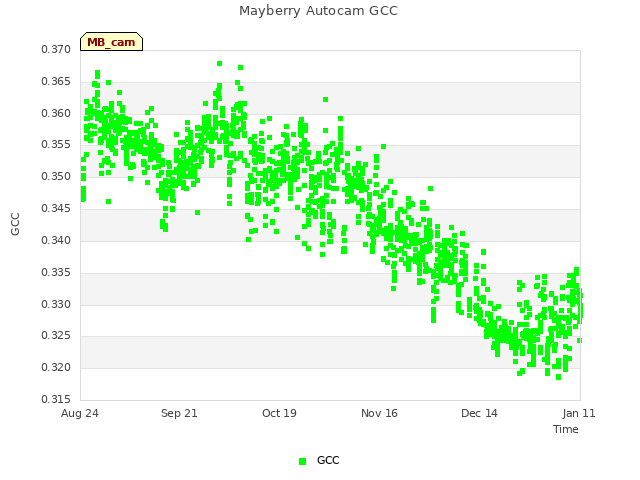The height and width of the screenshot is (480, 640).
Task: Click the 0.365 y-axis value
Action: tap(56, 81)
